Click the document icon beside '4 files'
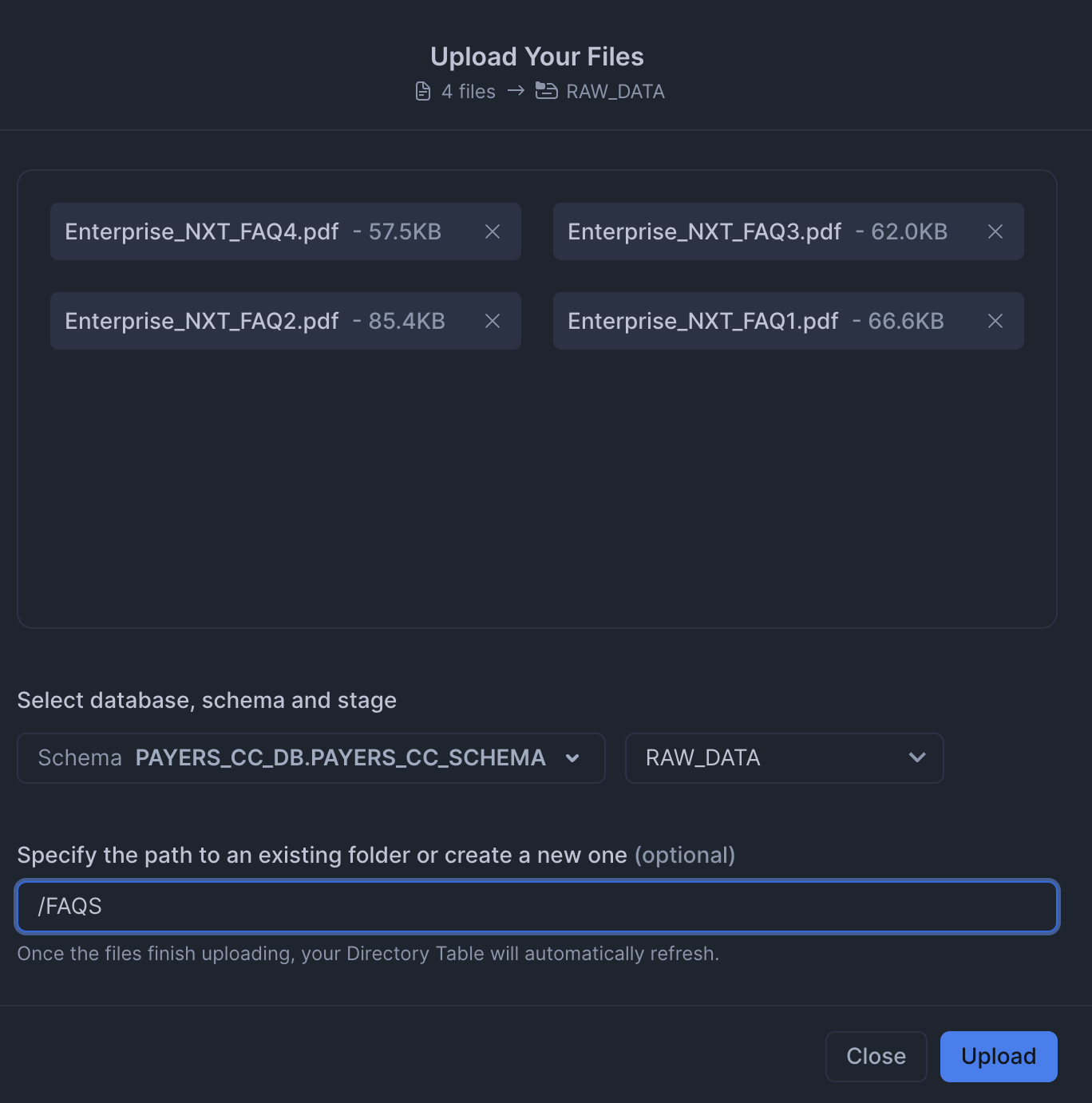This screenshot has width=1092, height=1103. 424,91
